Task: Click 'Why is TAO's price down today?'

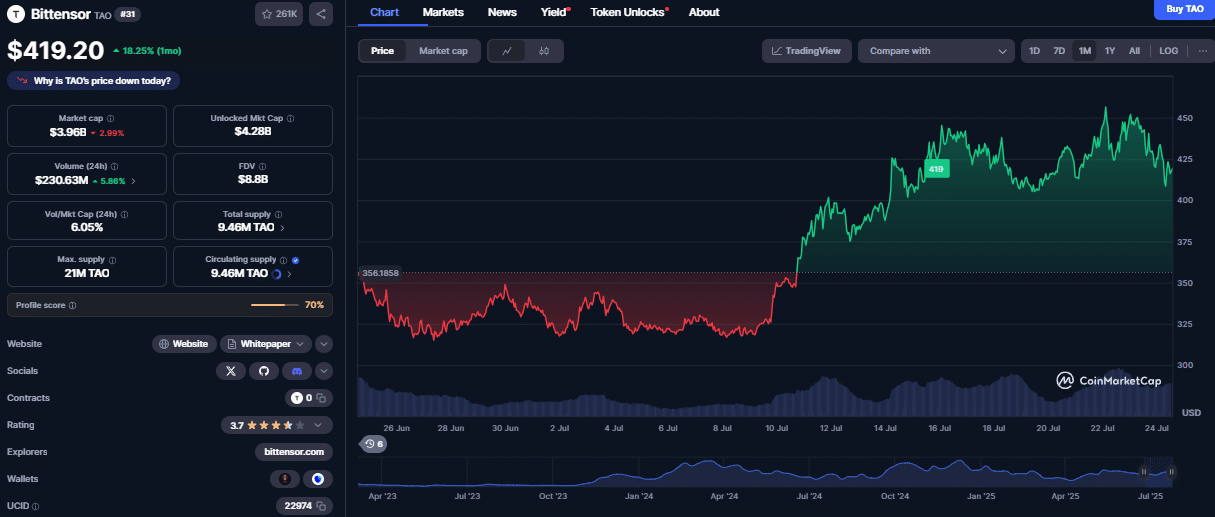Action: (x=94, y=81)
